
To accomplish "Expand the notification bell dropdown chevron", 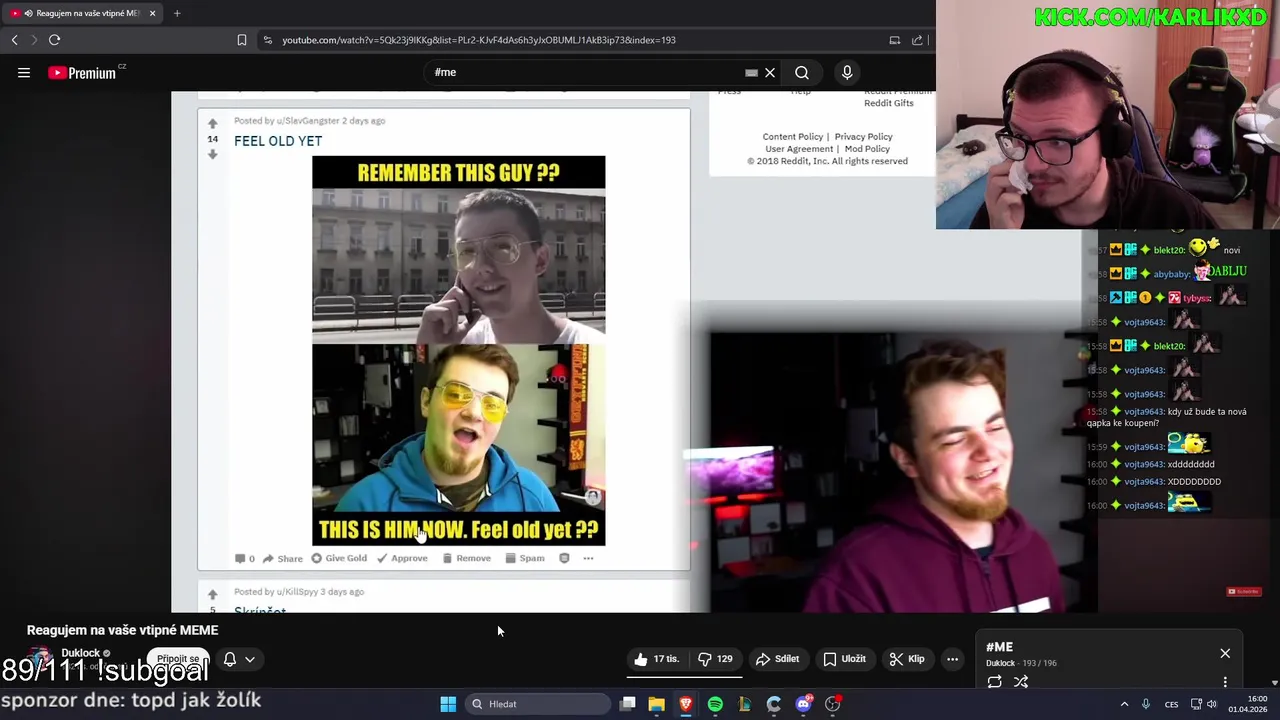I will [x=250, y=659].
